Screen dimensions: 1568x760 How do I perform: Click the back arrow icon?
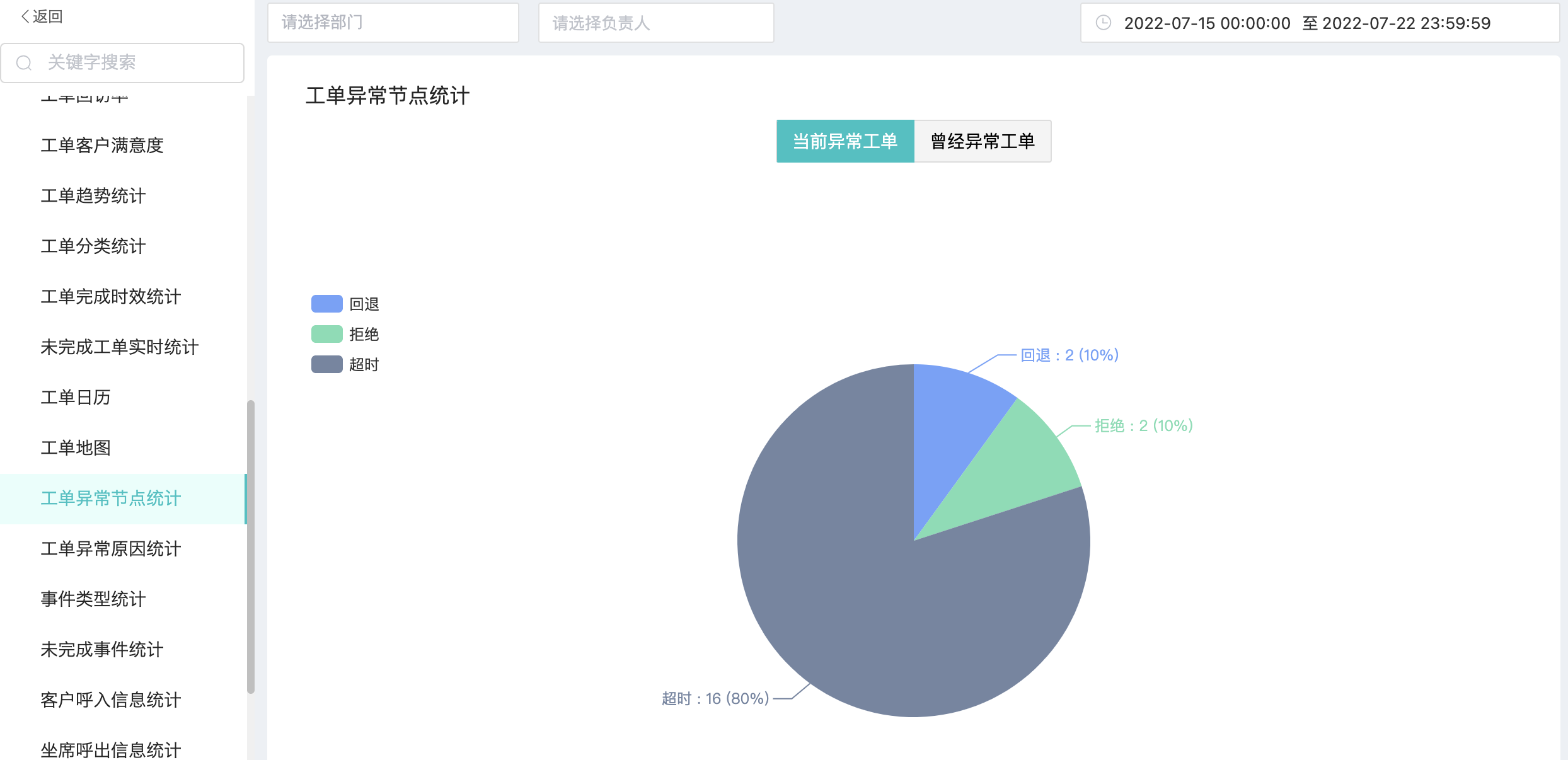point(25,16)
